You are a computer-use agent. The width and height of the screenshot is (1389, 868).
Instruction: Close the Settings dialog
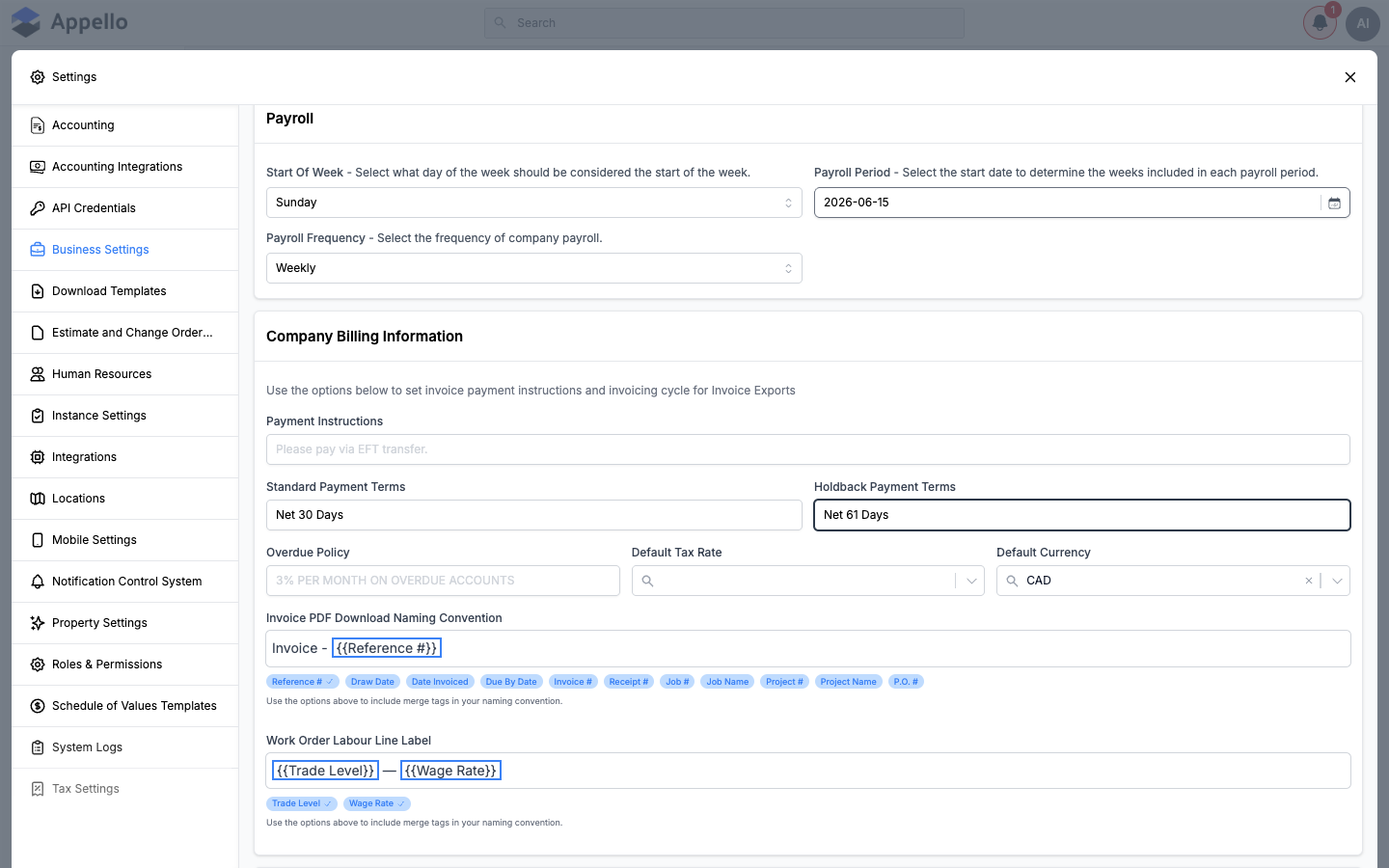coord(1350,77)
